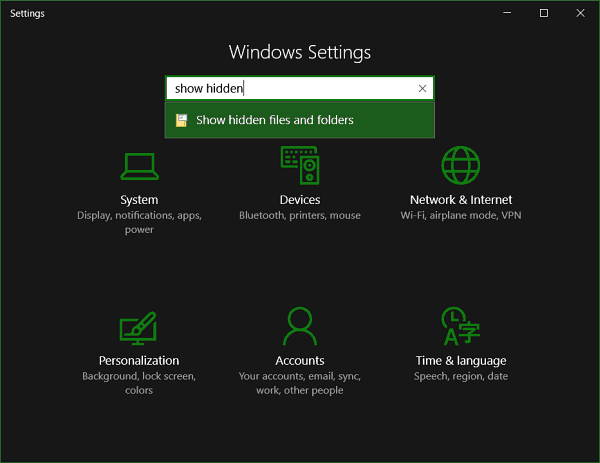
Task: Click the System heading text
Action: pos(139,200)
